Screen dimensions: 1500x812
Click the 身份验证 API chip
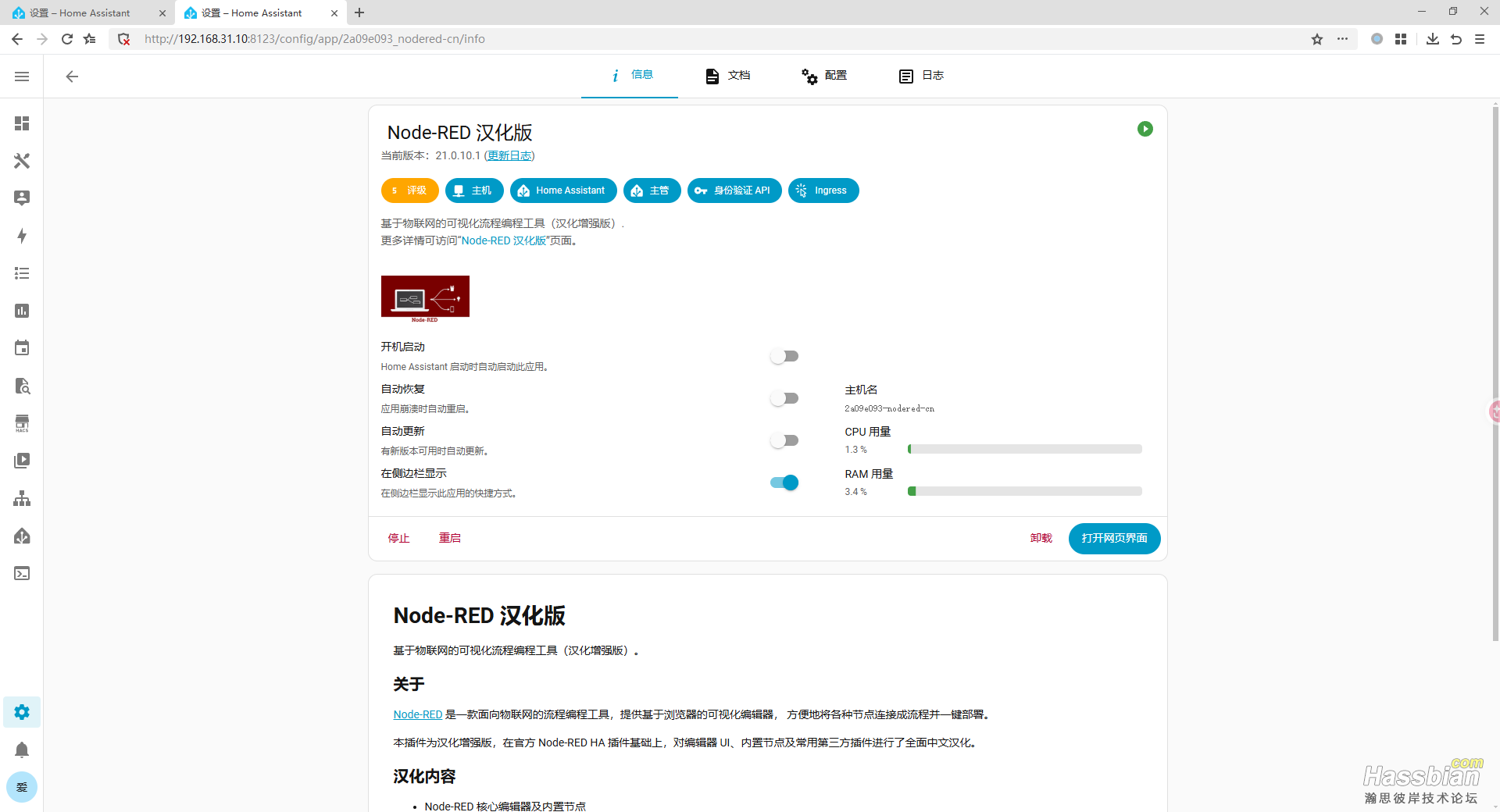[734, 191]
